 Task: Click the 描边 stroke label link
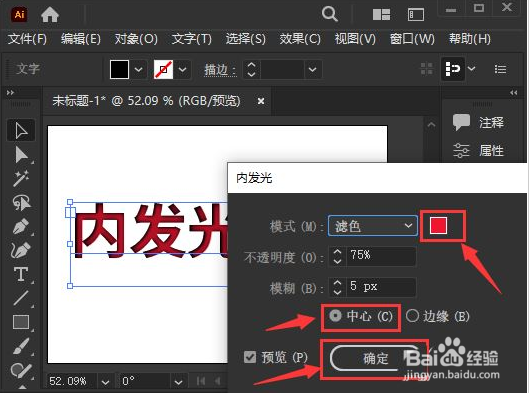pos(220,70)
